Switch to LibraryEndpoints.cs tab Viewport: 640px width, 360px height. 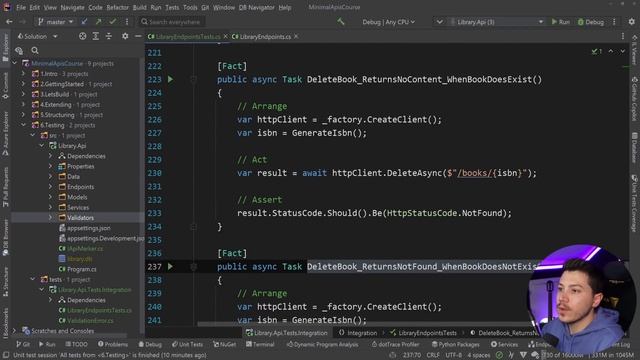pos(265,36)
